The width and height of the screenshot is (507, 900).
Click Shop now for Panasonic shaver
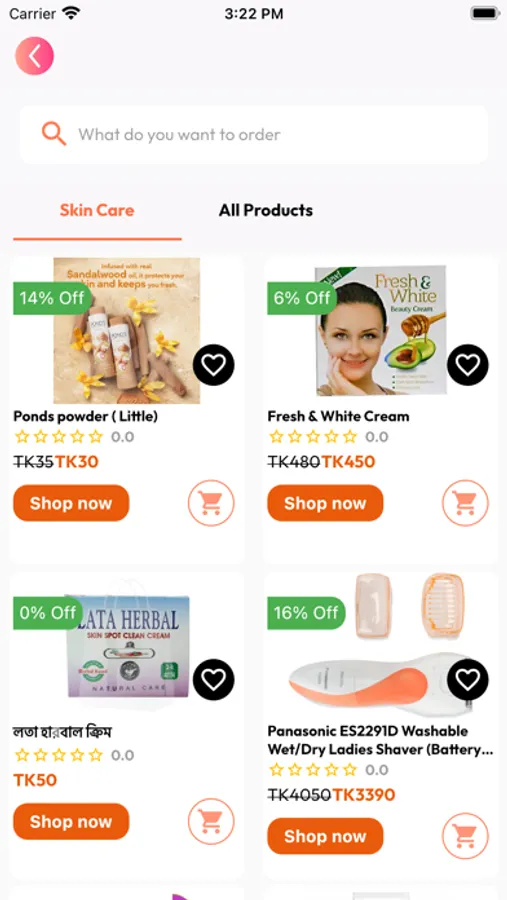[325, 836]
